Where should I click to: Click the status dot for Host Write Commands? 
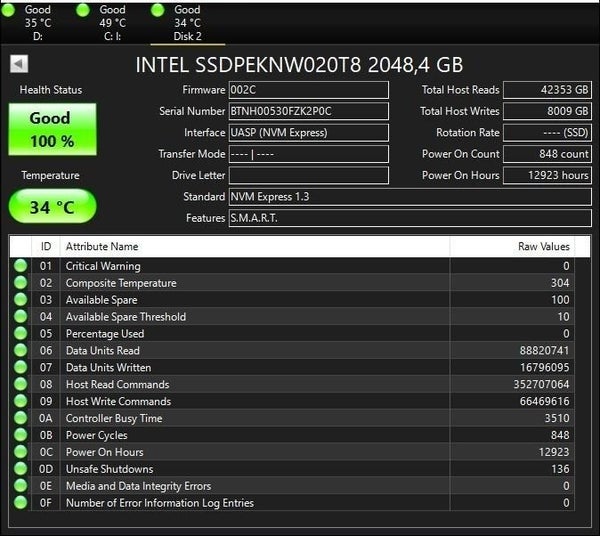[x=21, y=401]
